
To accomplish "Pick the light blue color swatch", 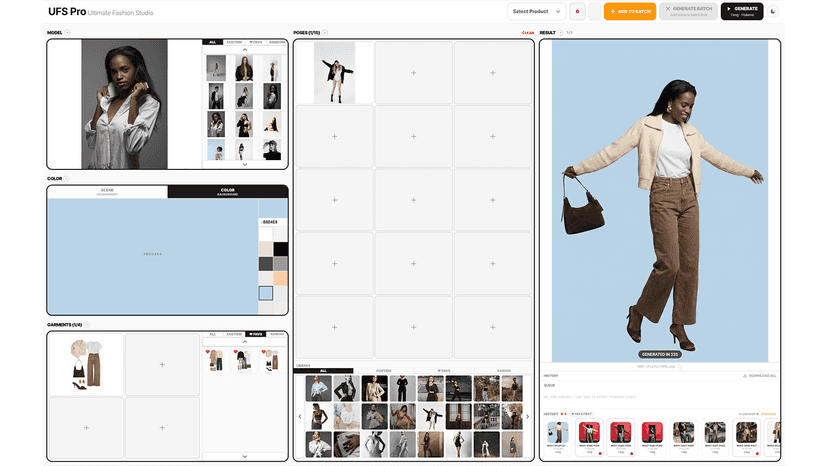I will (x=266, y=293).
